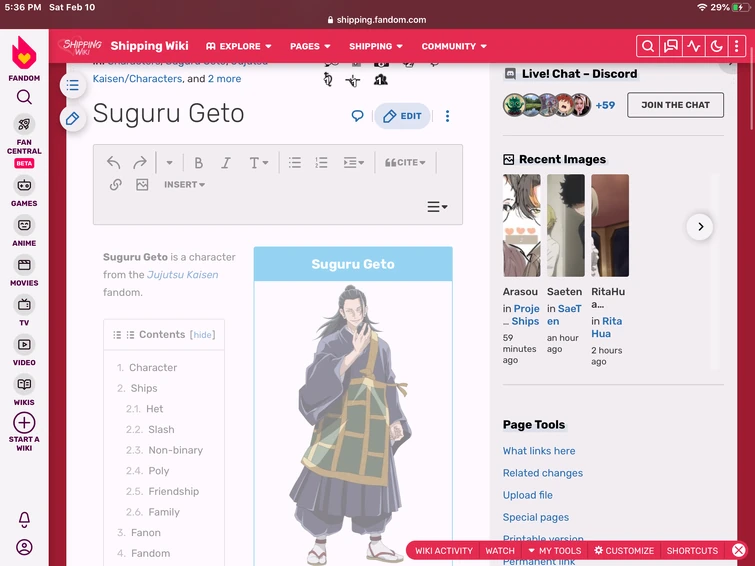755x566 pixels.
Task: Open the indentation dropdown
Action: (x=354, y=163)
